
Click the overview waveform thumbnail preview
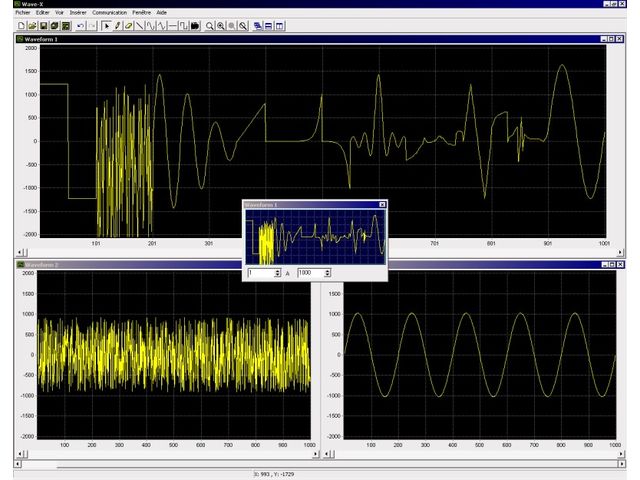coord(315,237)
